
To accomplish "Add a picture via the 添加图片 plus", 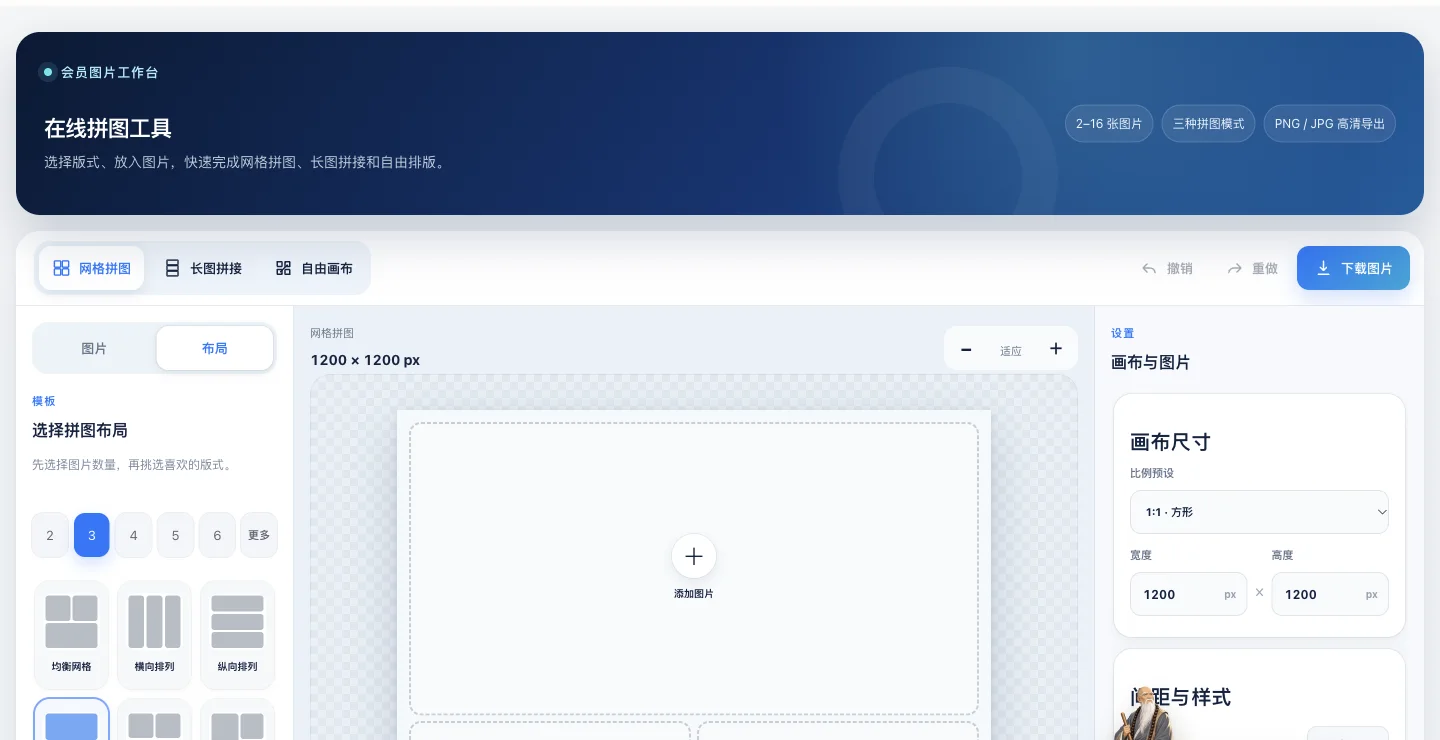I will pos(694,557).
